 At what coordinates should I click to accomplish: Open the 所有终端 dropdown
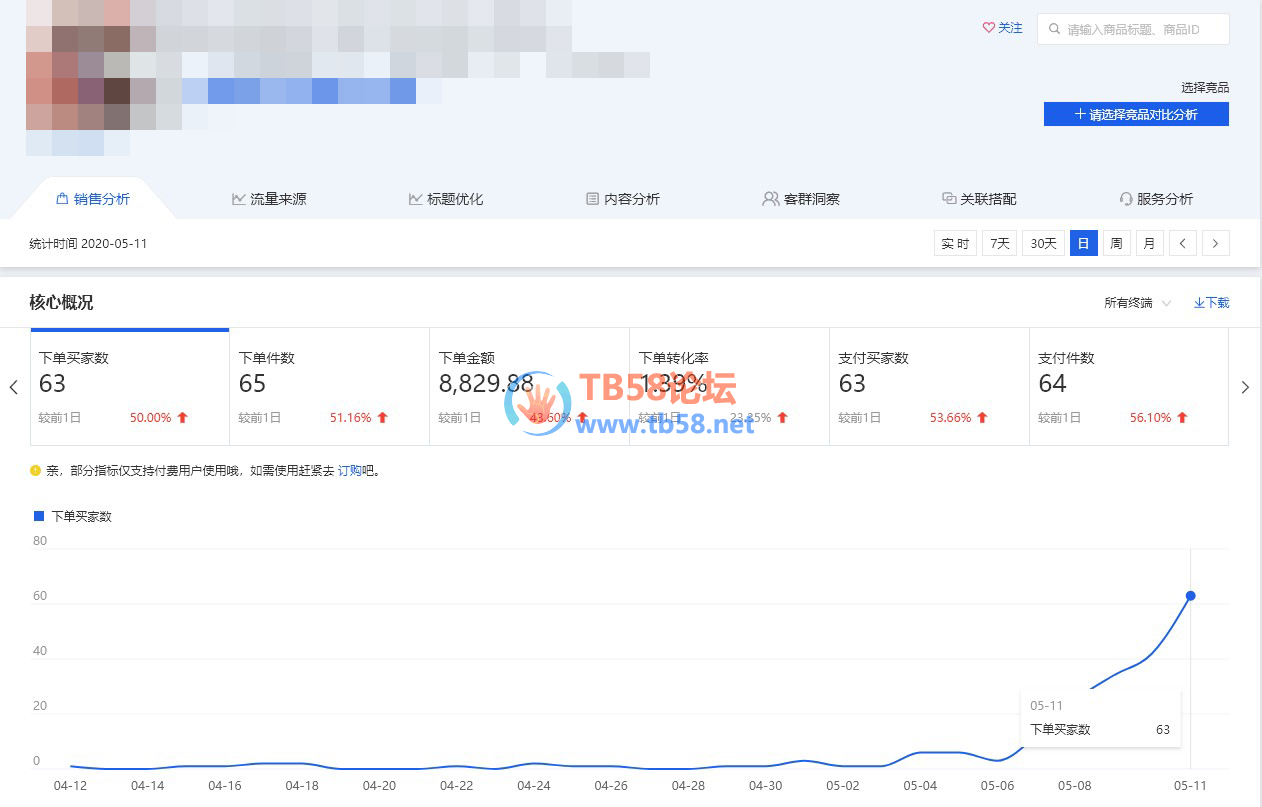(1137, 303)
